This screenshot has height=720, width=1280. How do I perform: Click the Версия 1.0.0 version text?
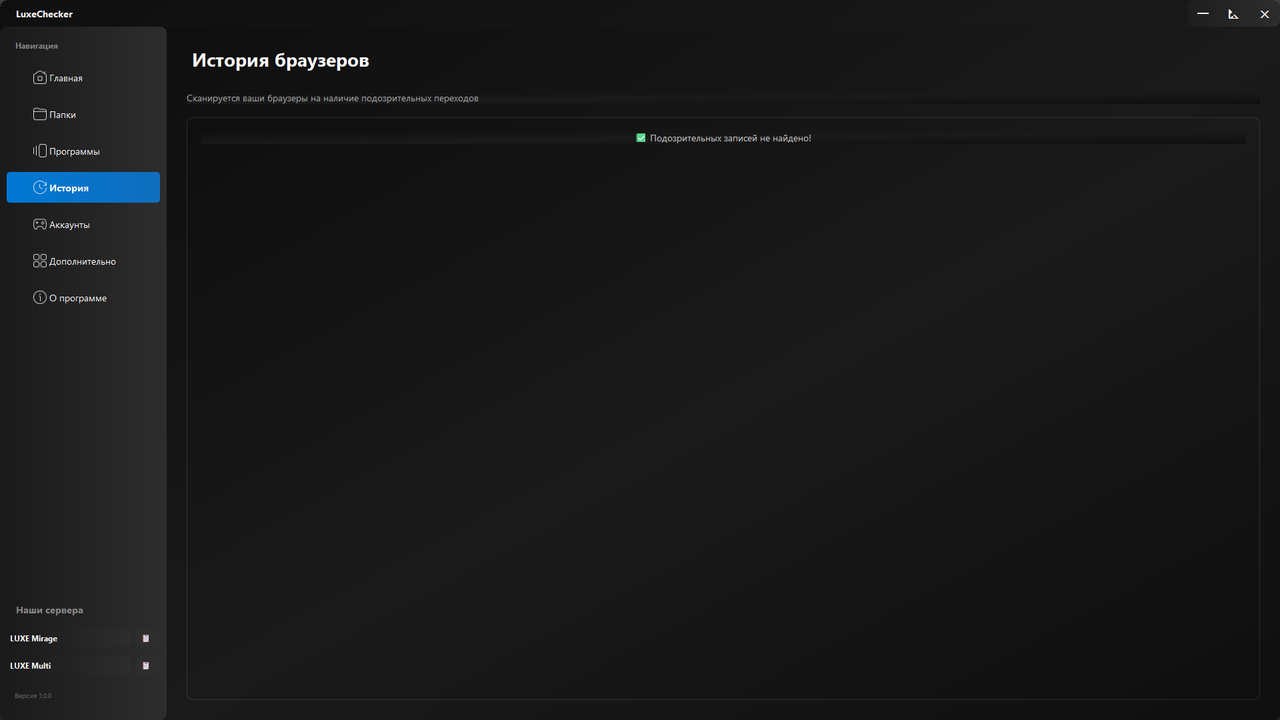click(x=33, y=695)
